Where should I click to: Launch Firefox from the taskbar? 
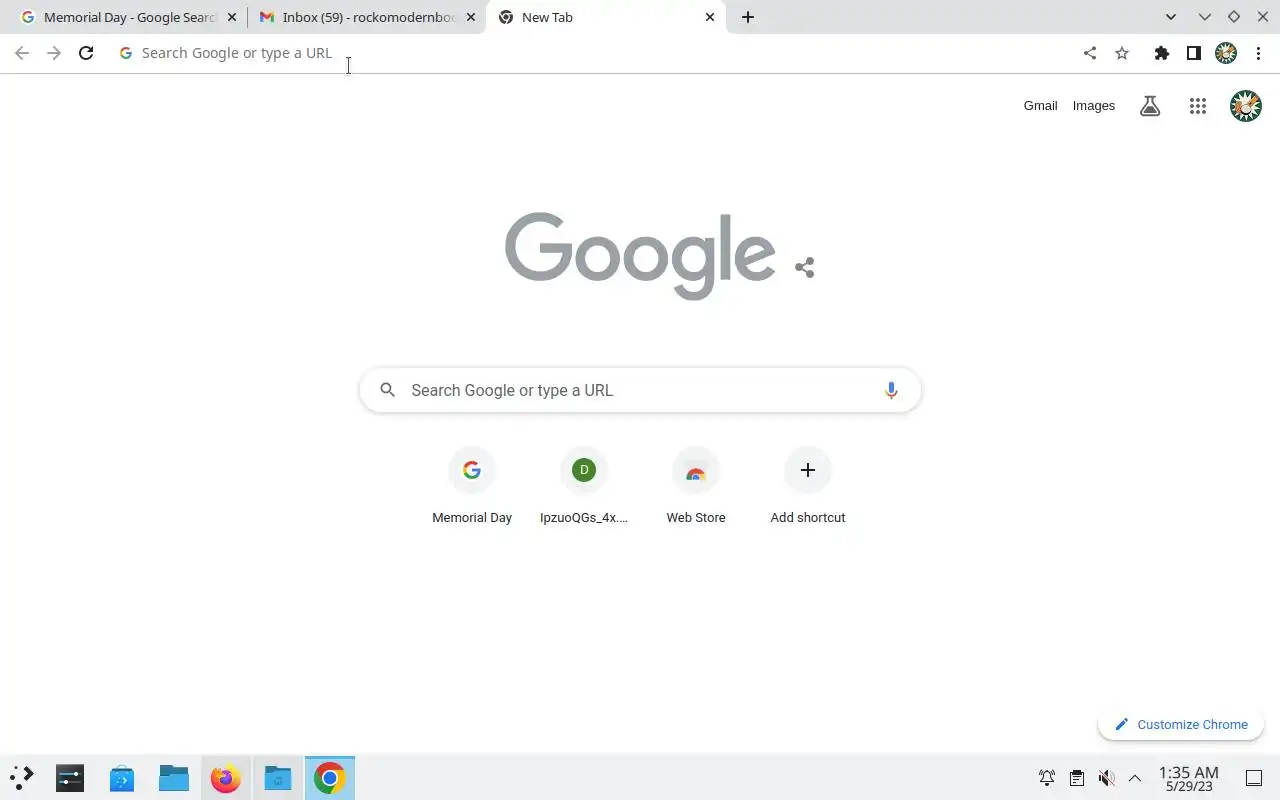[x=226, y=778]
